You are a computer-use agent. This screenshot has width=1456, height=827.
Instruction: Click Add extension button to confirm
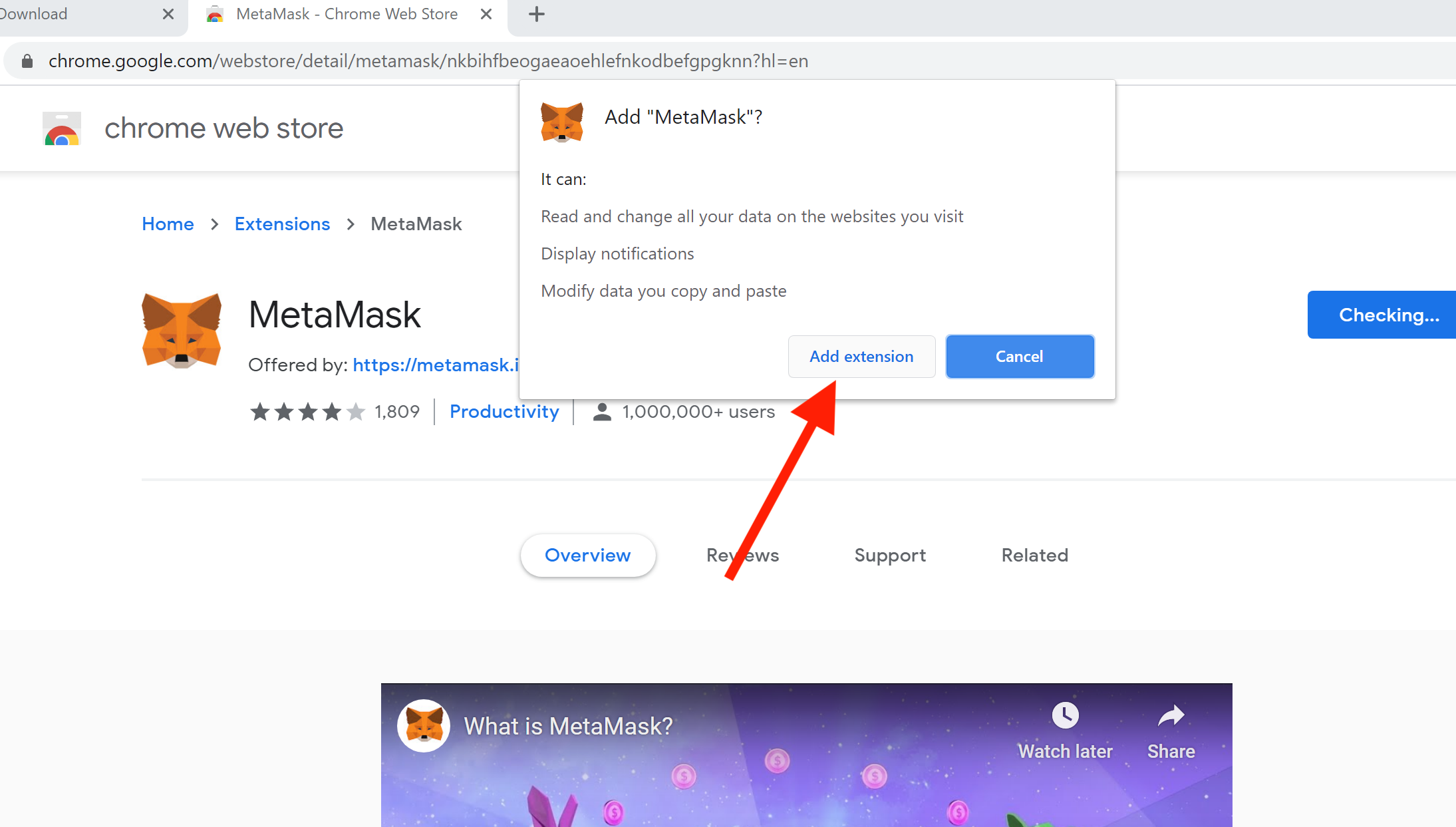(861, 356)
